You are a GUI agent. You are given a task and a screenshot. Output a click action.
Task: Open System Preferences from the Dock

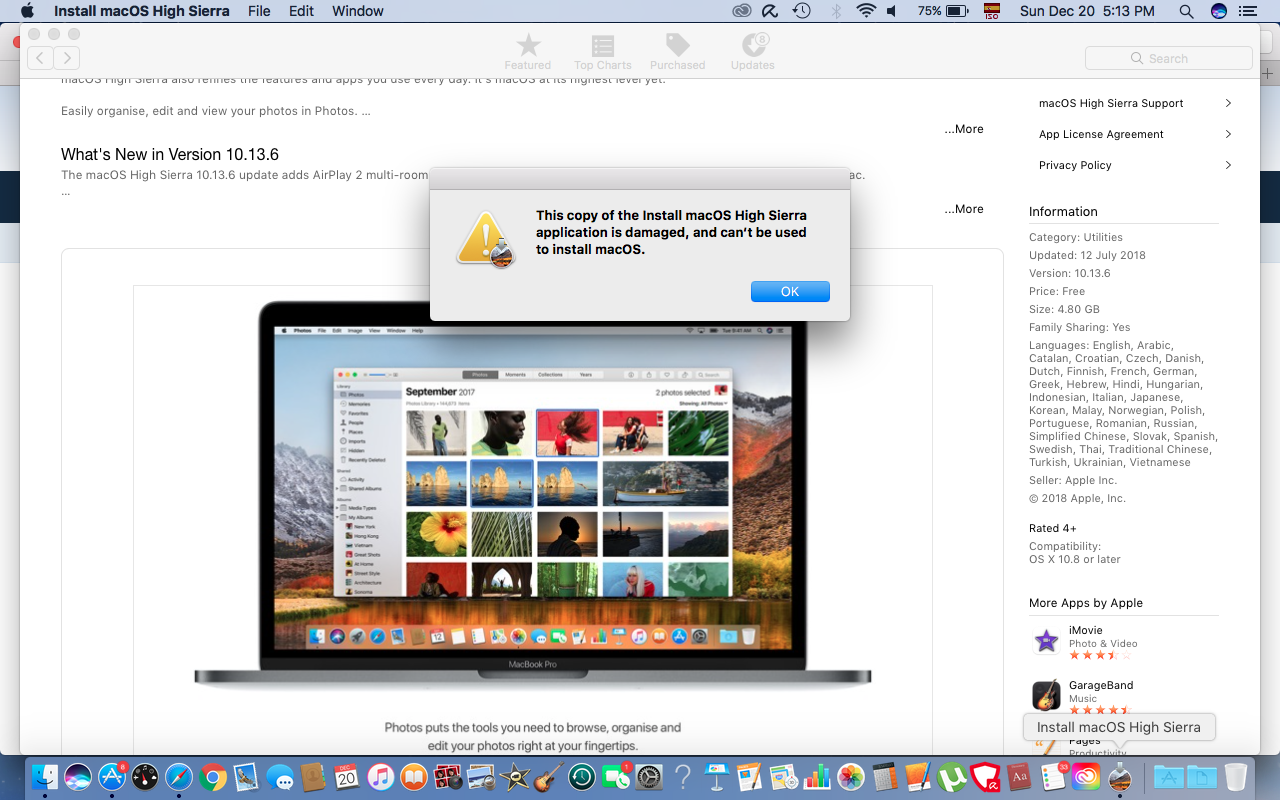tap(649, 777)
